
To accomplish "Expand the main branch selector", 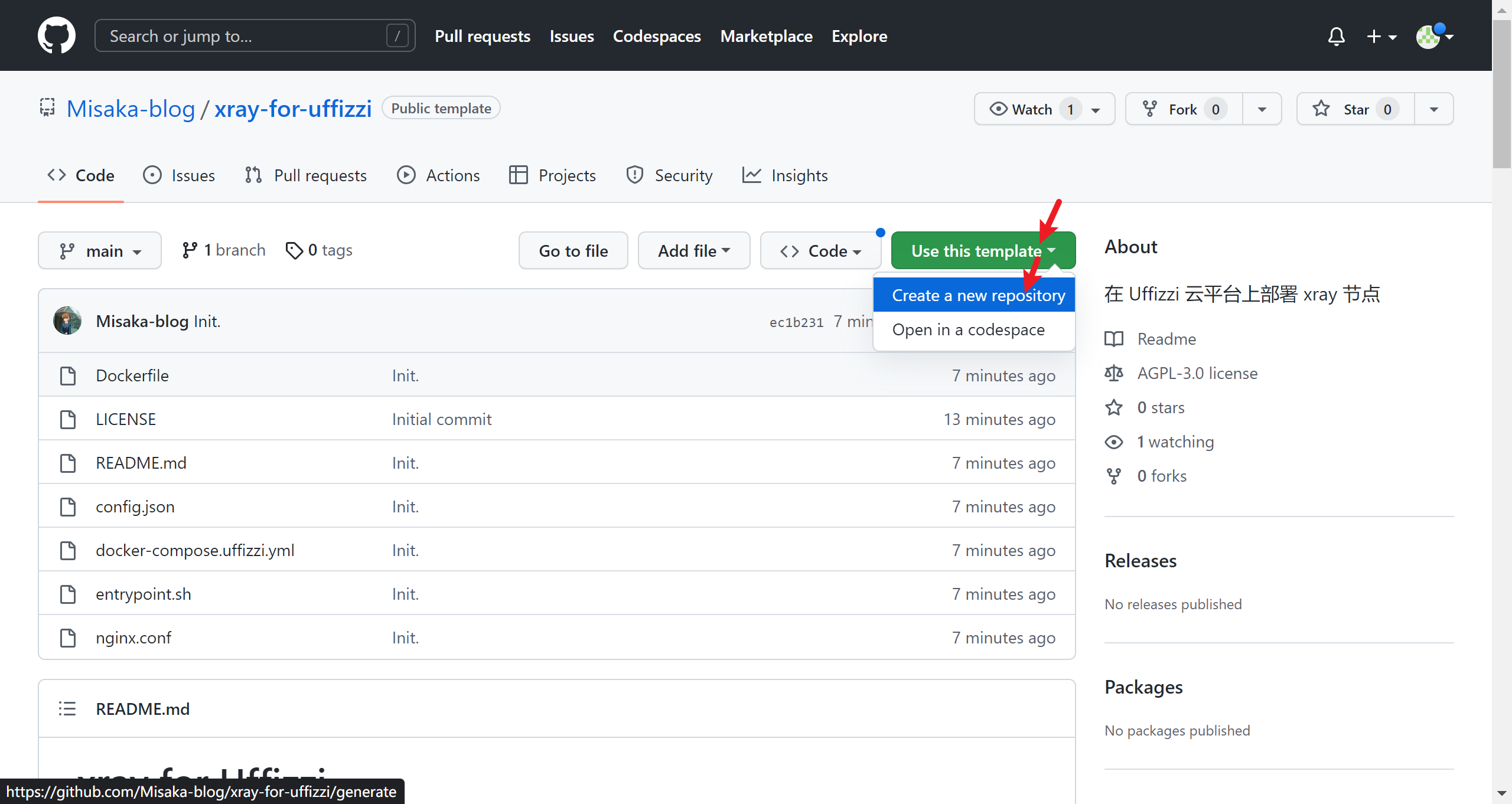I will (x=100, y=251).
